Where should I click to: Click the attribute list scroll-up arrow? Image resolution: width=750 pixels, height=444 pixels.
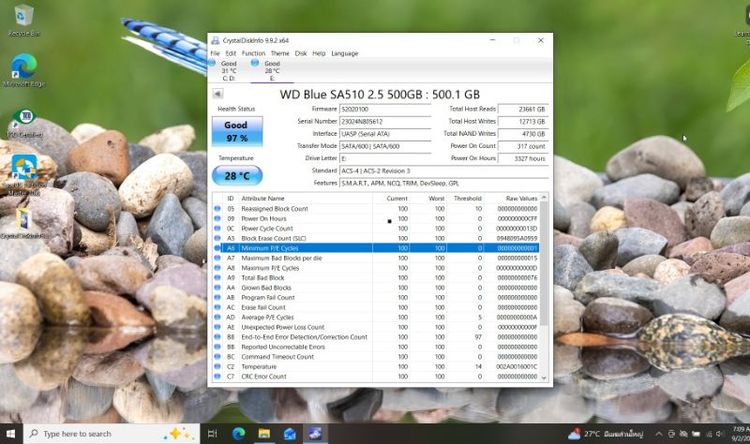(x=544, y=197)
